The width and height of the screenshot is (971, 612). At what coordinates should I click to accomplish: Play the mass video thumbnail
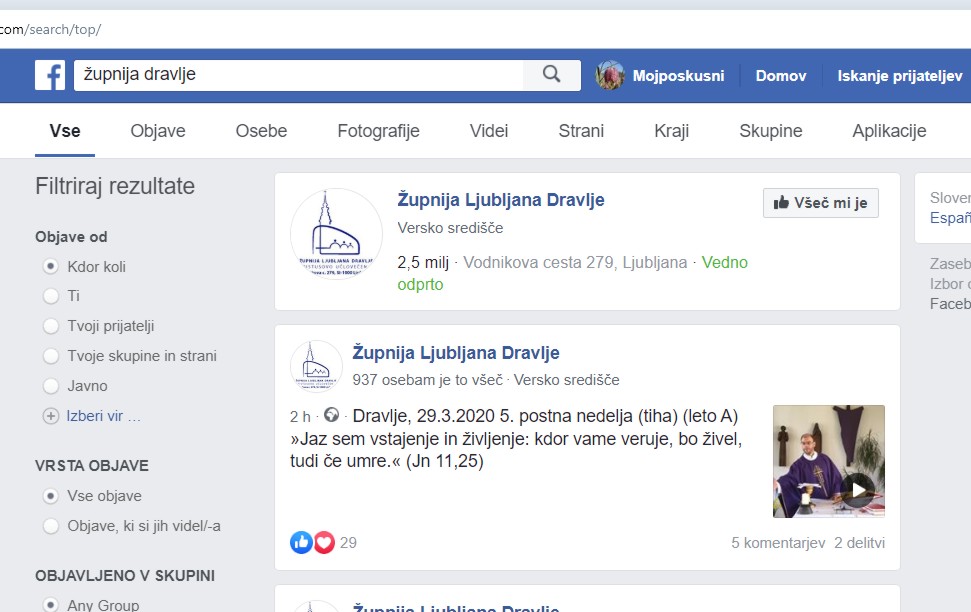[829, 461]
